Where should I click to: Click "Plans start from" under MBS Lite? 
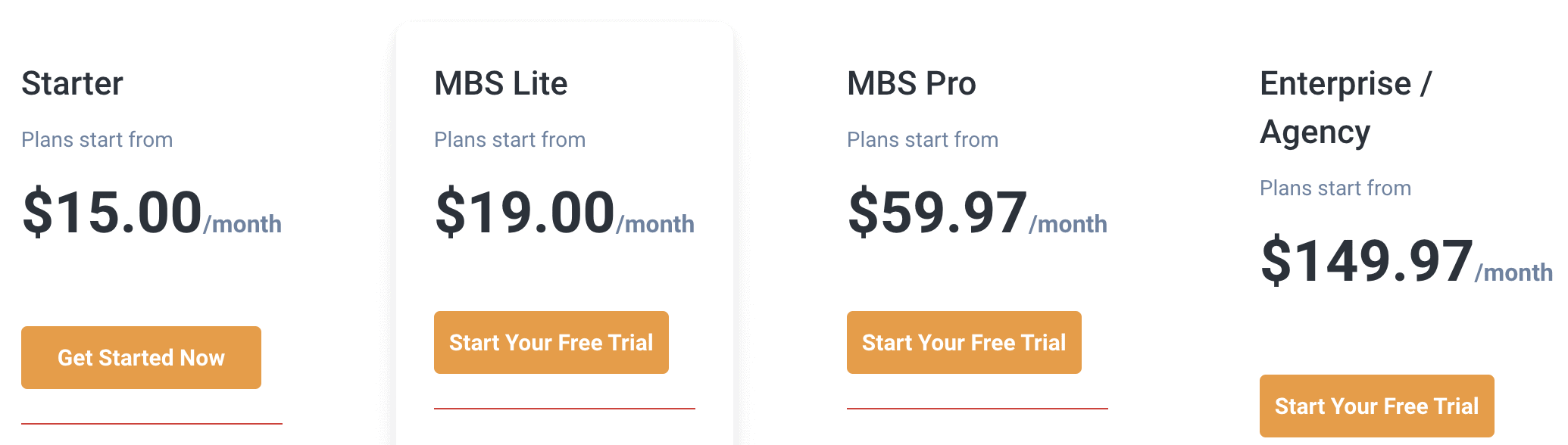[x=510, y=139]
